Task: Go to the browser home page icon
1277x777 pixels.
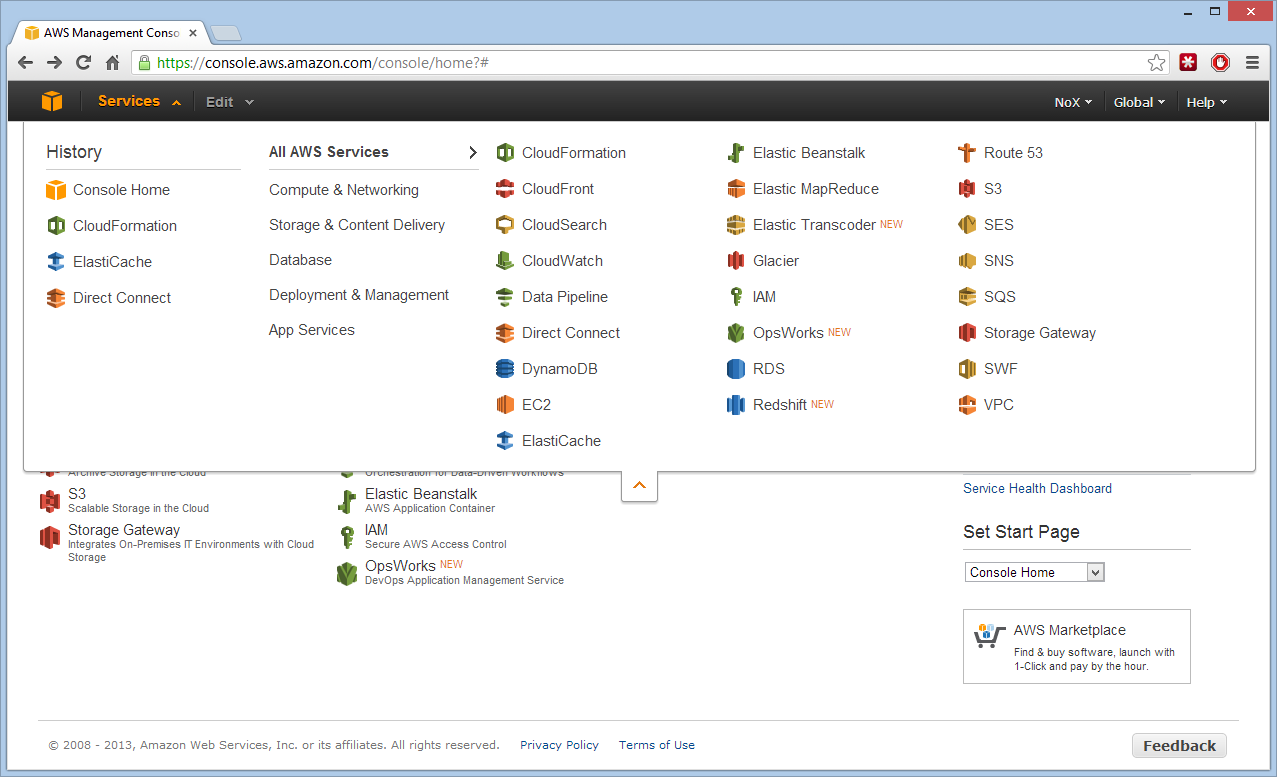Action: click(x=112, y=63)
